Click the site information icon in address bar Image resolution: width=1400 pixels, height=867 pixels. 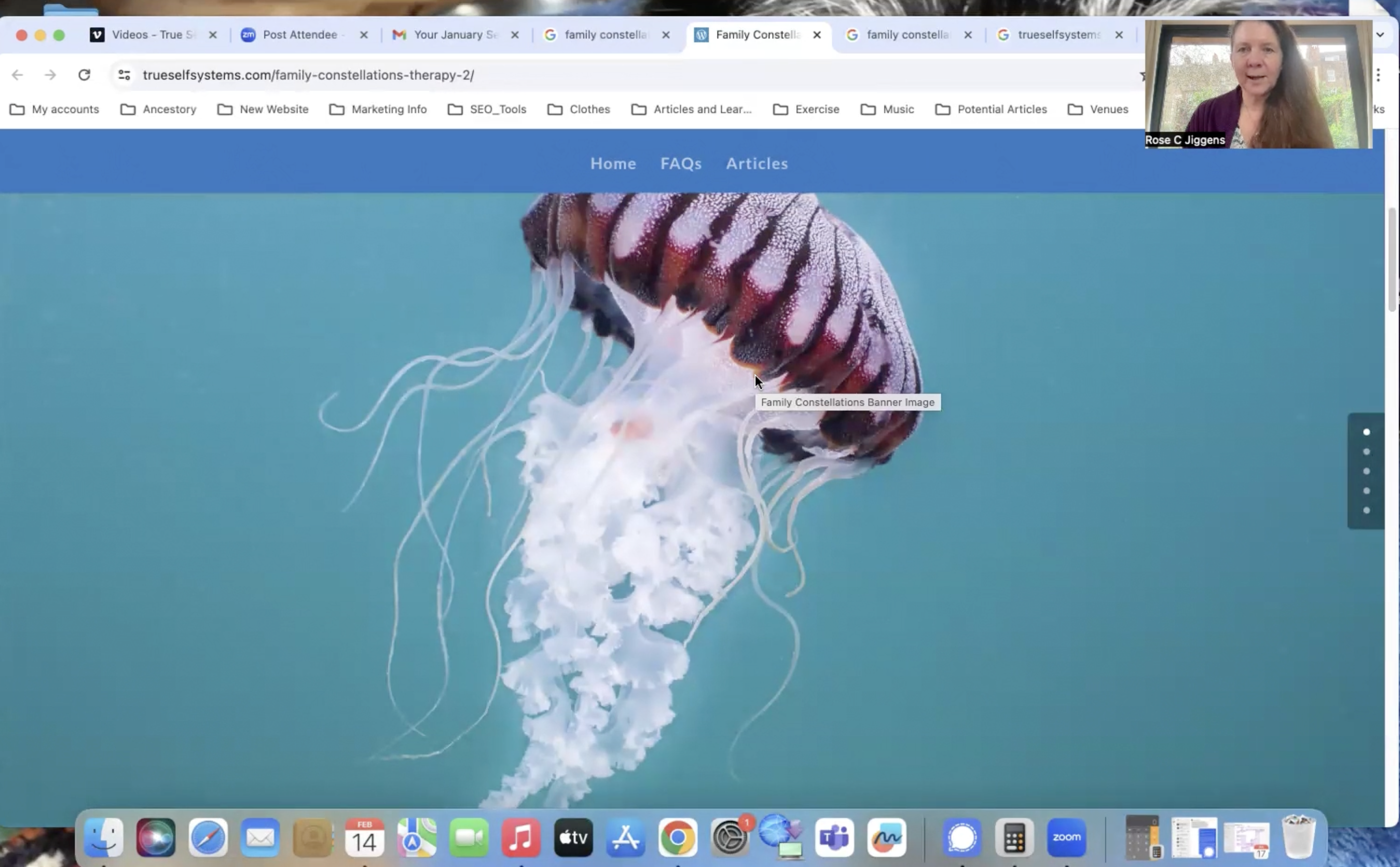(124, 75)
